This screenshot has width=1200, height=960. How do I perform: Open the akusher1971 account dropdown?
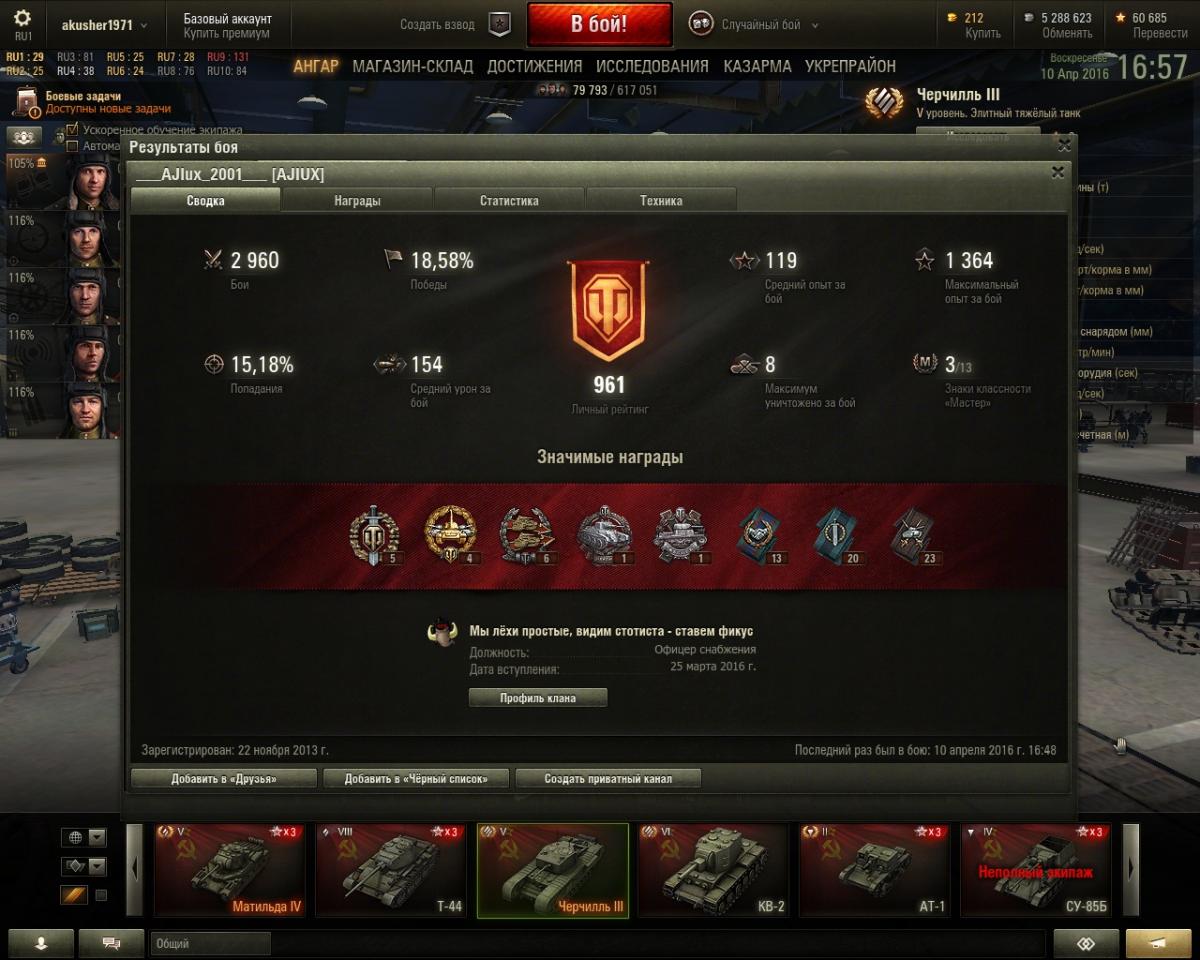pyautogui.click(x=105, y=25)
